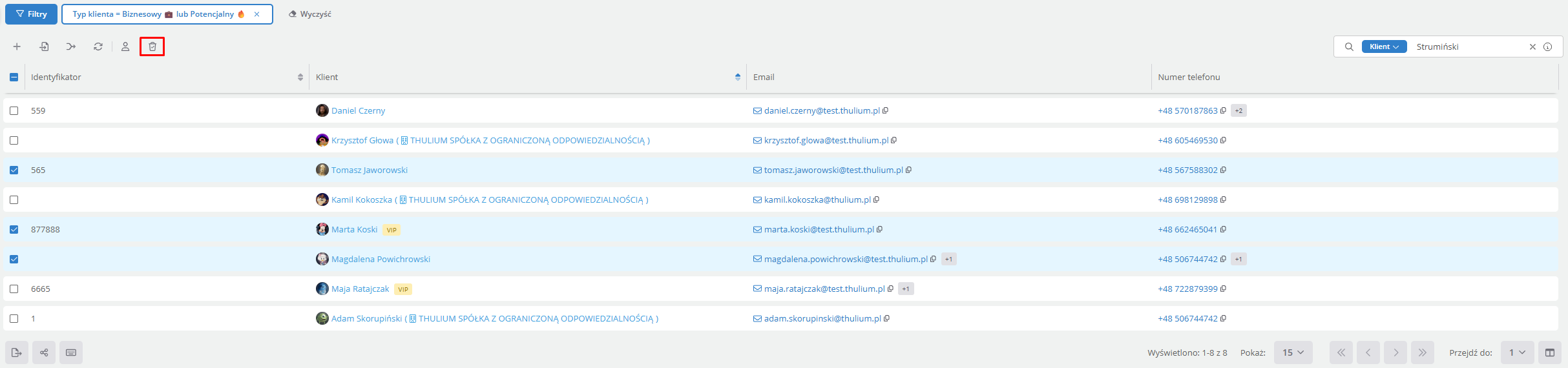Open the Przejdź do page dropdown
The height and width of the screenshot is (368, 1568).
[x=1517, y=353]
